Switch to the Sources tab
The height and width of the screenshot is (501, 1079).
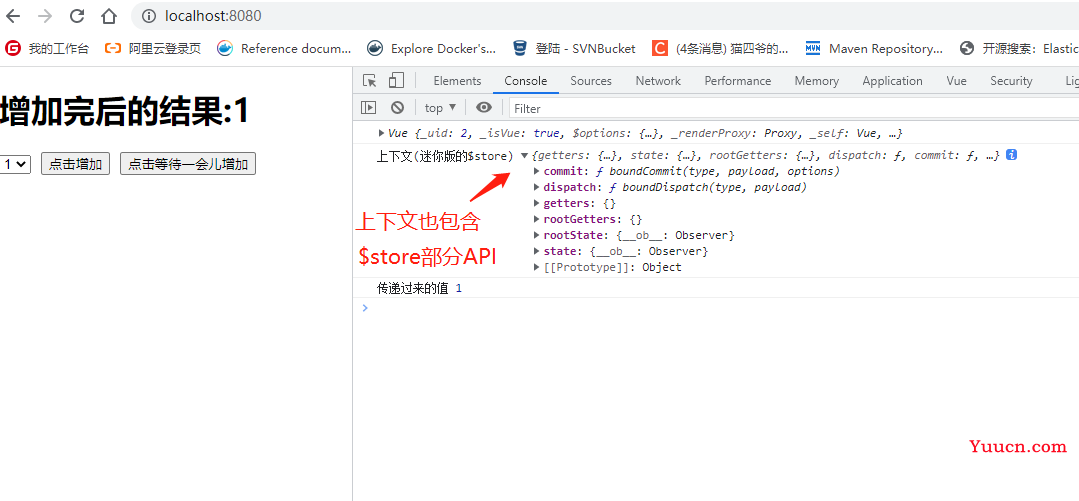(x=590, y=81)
